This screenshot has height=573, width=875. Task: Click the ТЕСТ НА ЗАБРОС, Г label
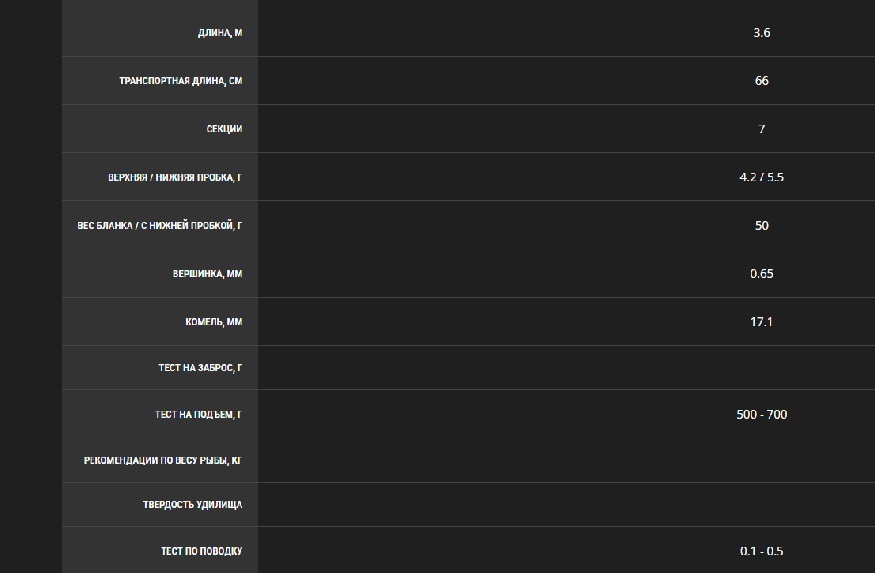(x=200, y=367)
